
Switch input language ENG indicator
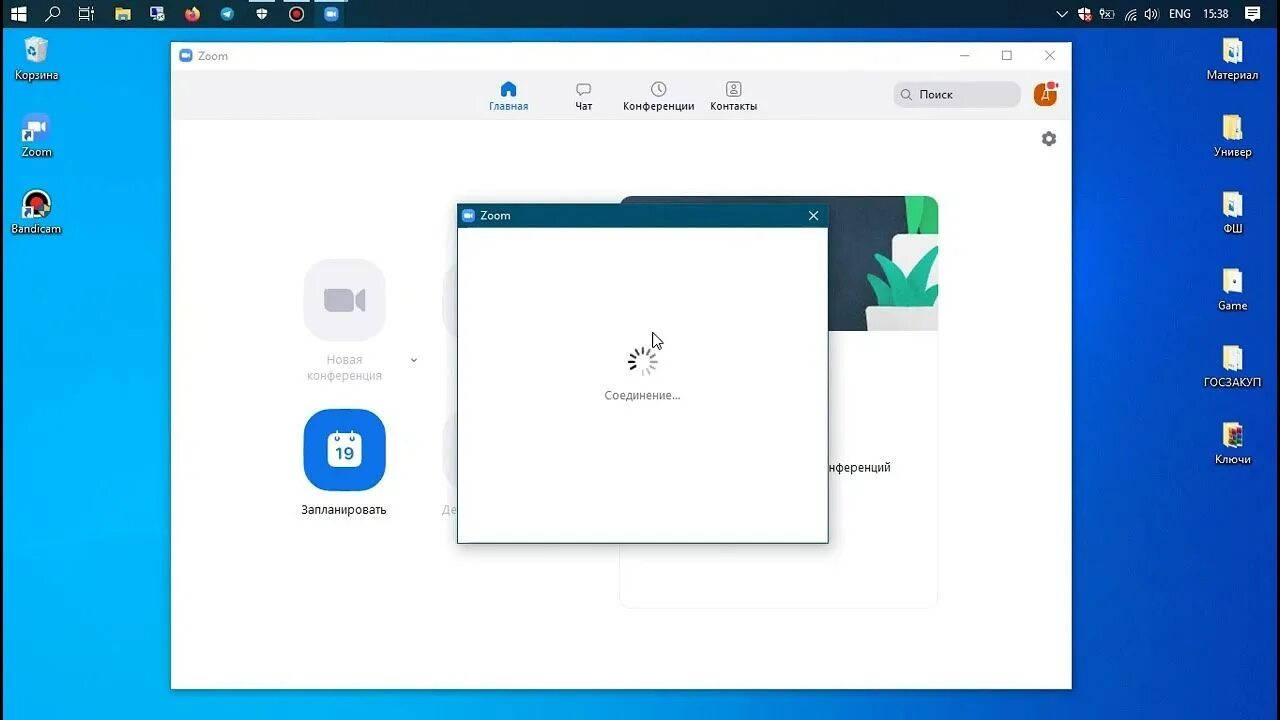tap(1180, 14)
